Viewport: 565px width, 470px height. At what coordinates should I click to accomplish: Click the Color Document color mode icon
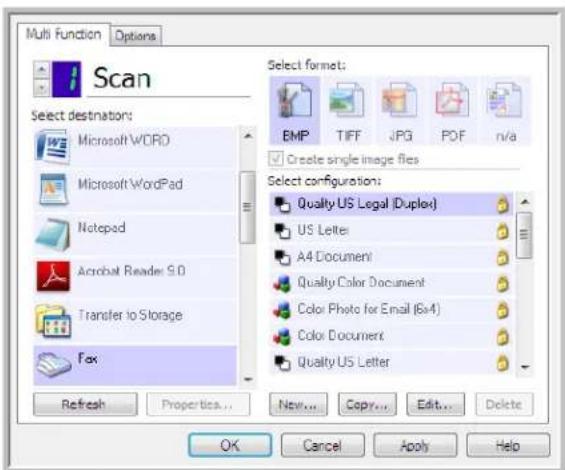coord(282,337)
